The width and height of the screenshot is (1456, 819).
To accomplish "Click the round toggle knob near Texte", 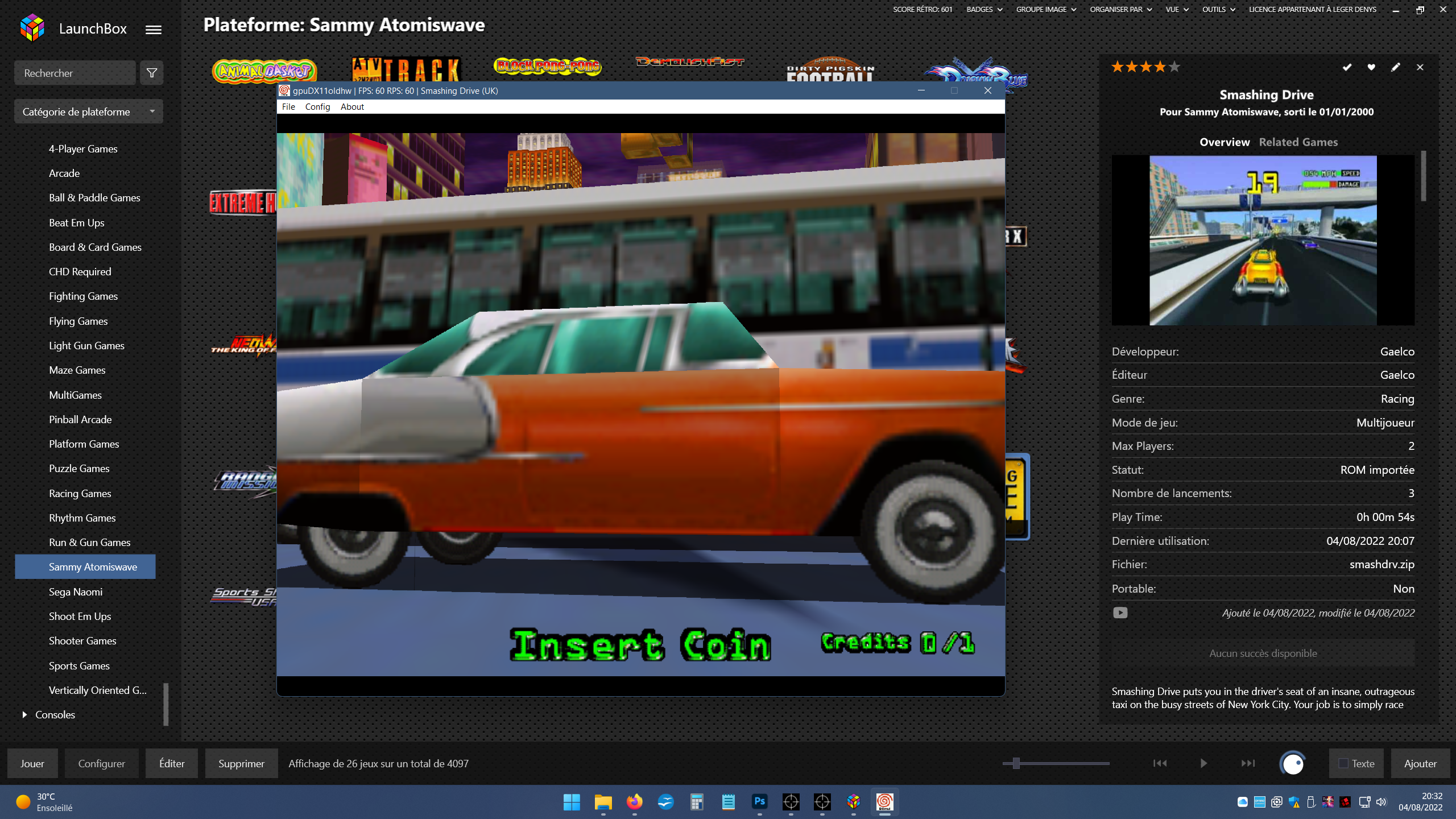I will coord(1293,763).
